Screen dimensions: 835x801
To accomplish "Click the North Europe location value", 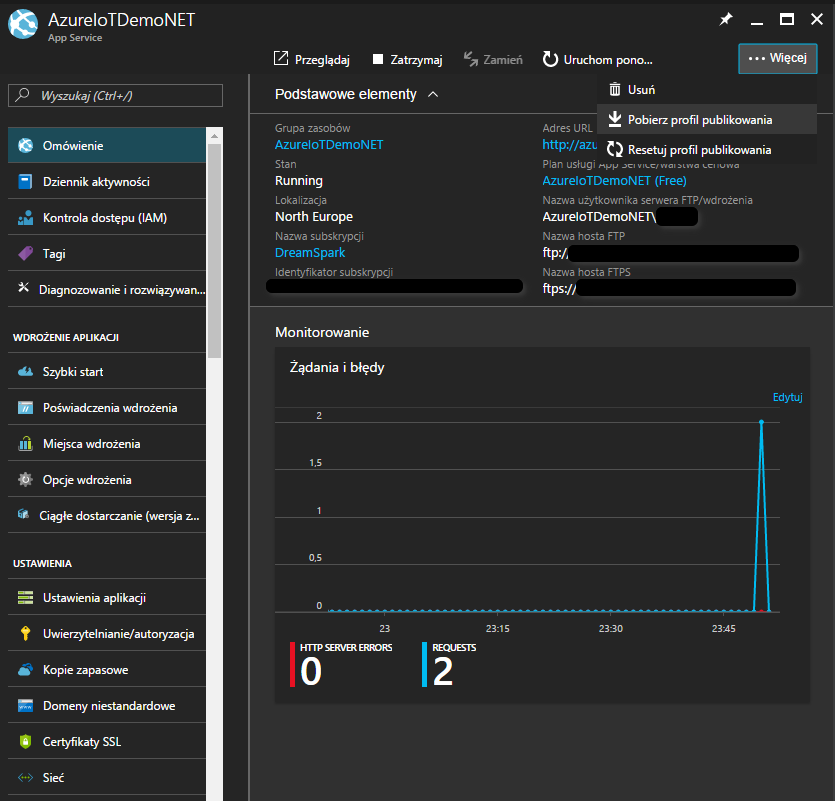I will pyautogui.click(x=314, y=217).
